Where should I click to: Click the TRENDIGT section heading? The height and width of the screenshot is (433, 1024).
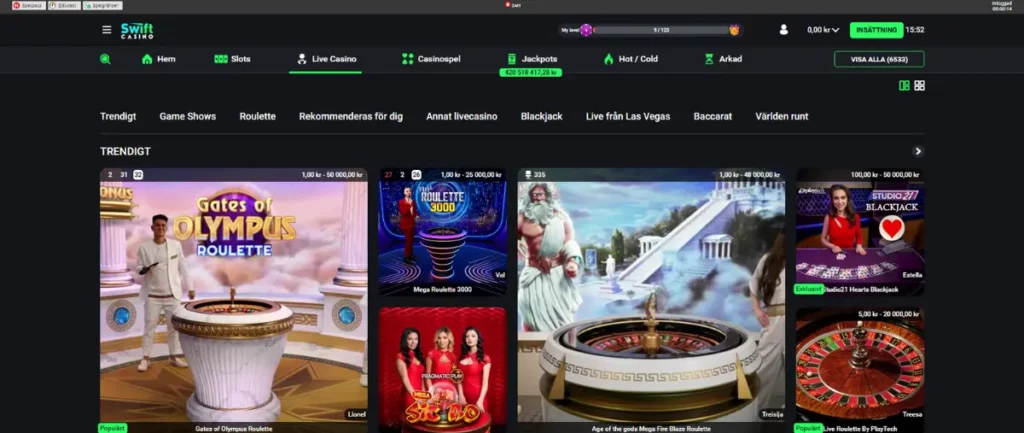(125, 152)
